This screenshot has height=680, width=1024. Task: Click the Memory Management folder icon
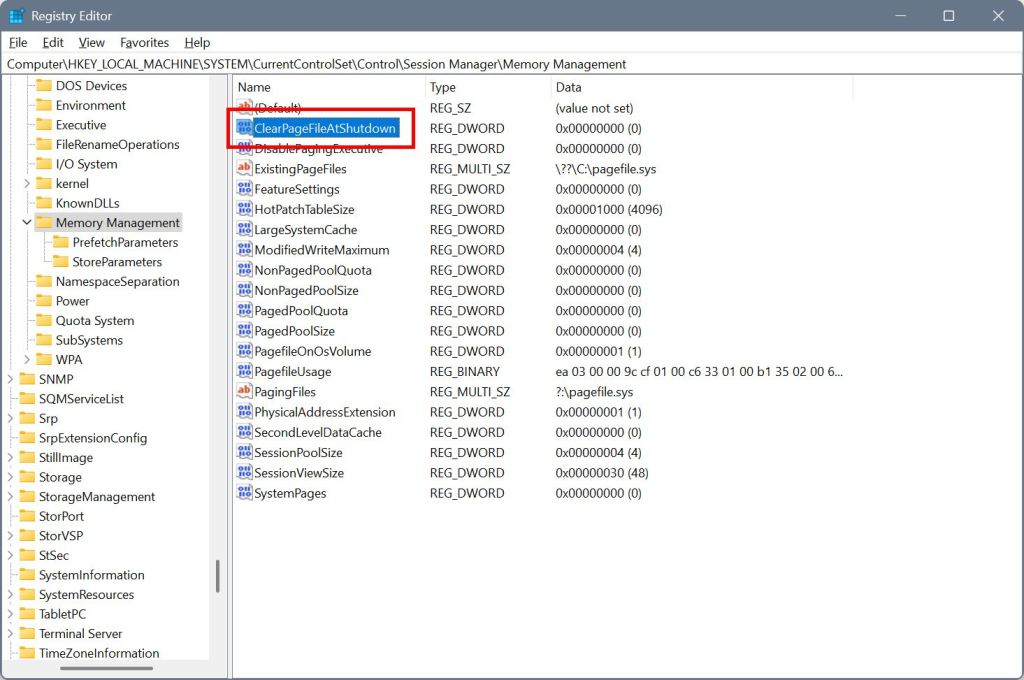tap(44, 223)
